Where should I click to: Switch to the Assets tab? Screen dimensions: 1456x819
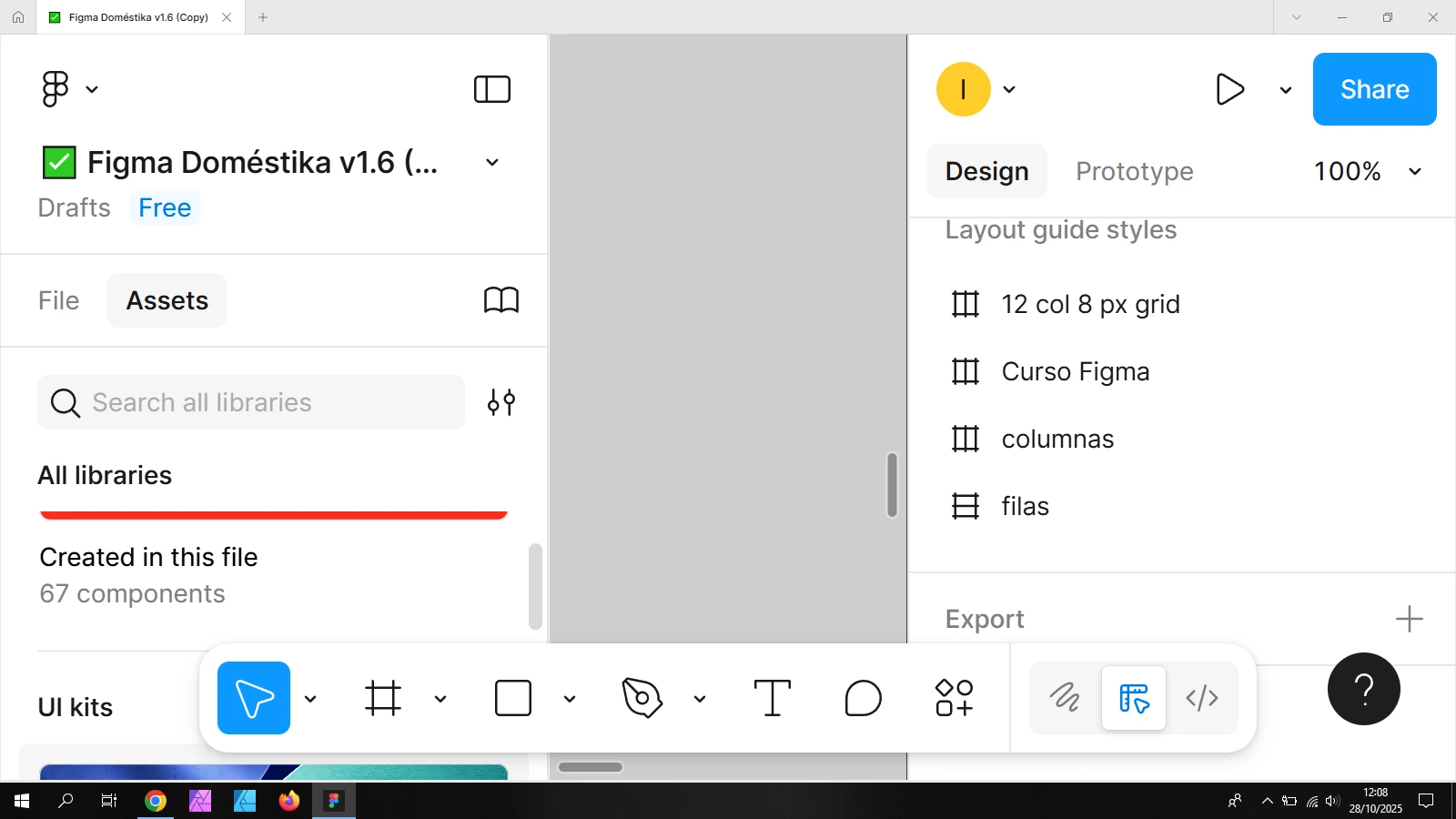(167, 300)
